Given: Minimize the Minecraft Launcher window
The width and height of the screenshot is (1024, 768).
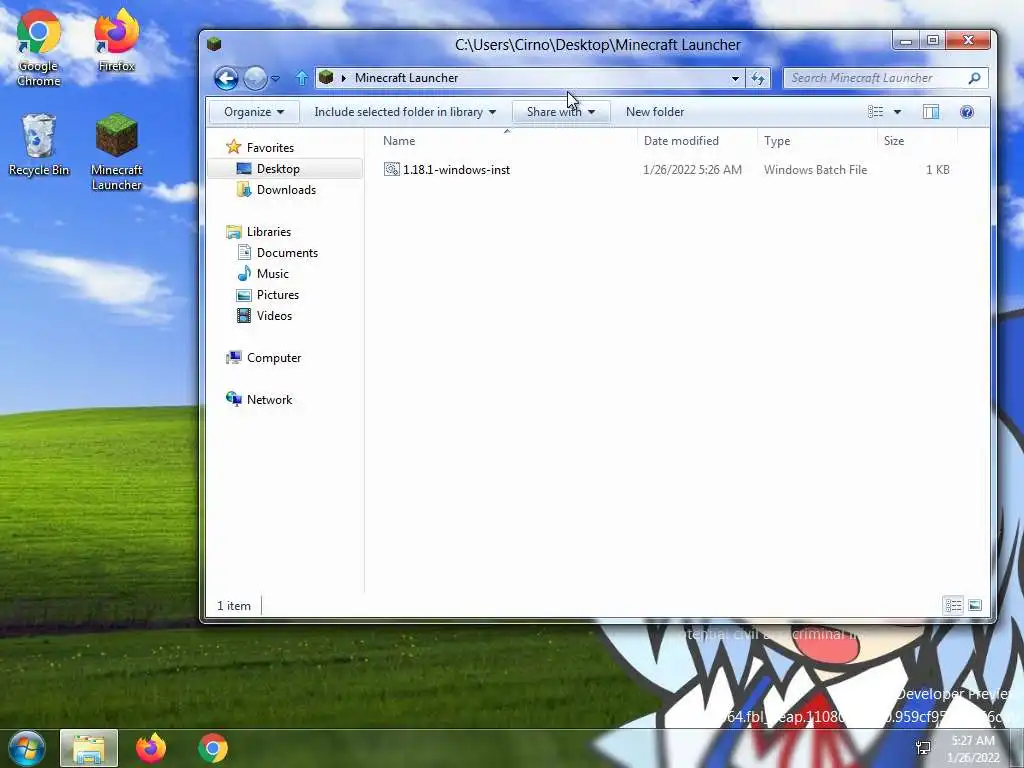Looking at the screenshot, I should click(x=906, y=41).
